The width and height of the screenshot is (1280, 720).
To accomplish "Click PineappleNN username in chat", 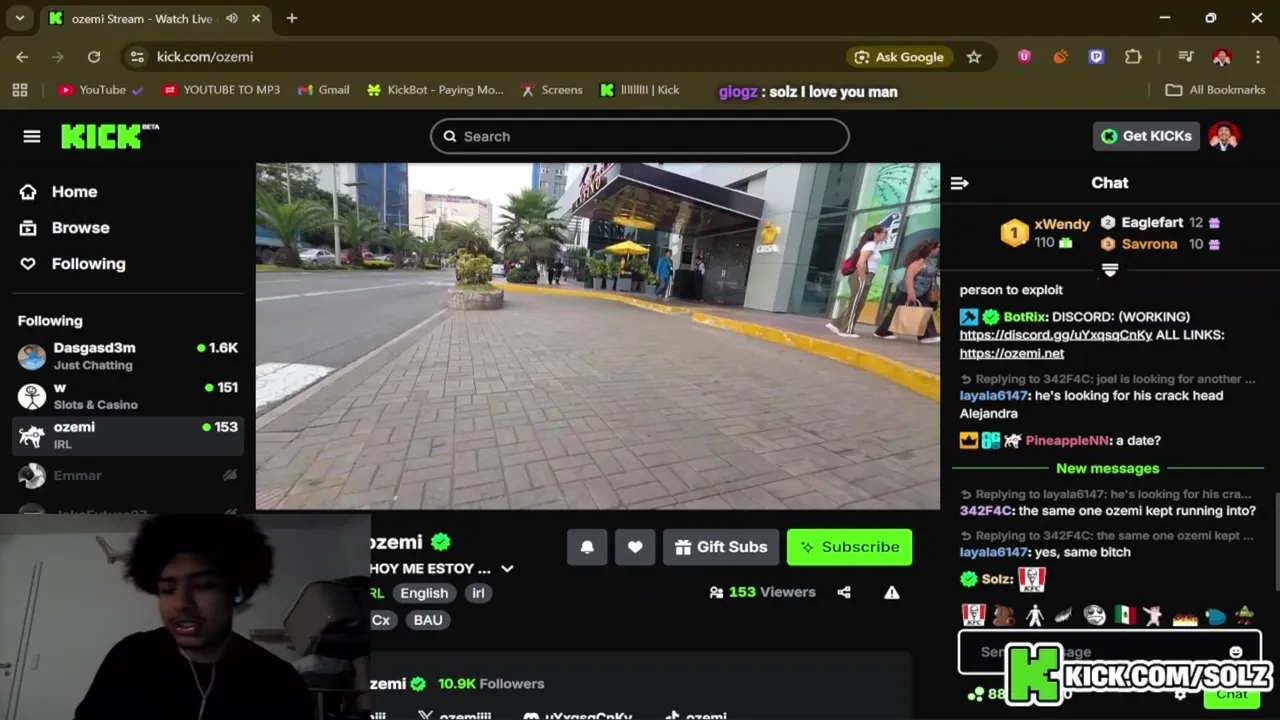I will click(x=1067, y=440).
